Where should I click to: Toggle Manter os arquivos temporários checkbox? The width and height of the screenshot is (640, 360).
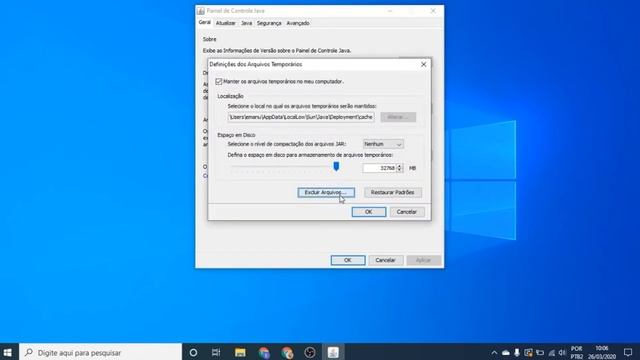pyautogui.click(x=219, y=82)
